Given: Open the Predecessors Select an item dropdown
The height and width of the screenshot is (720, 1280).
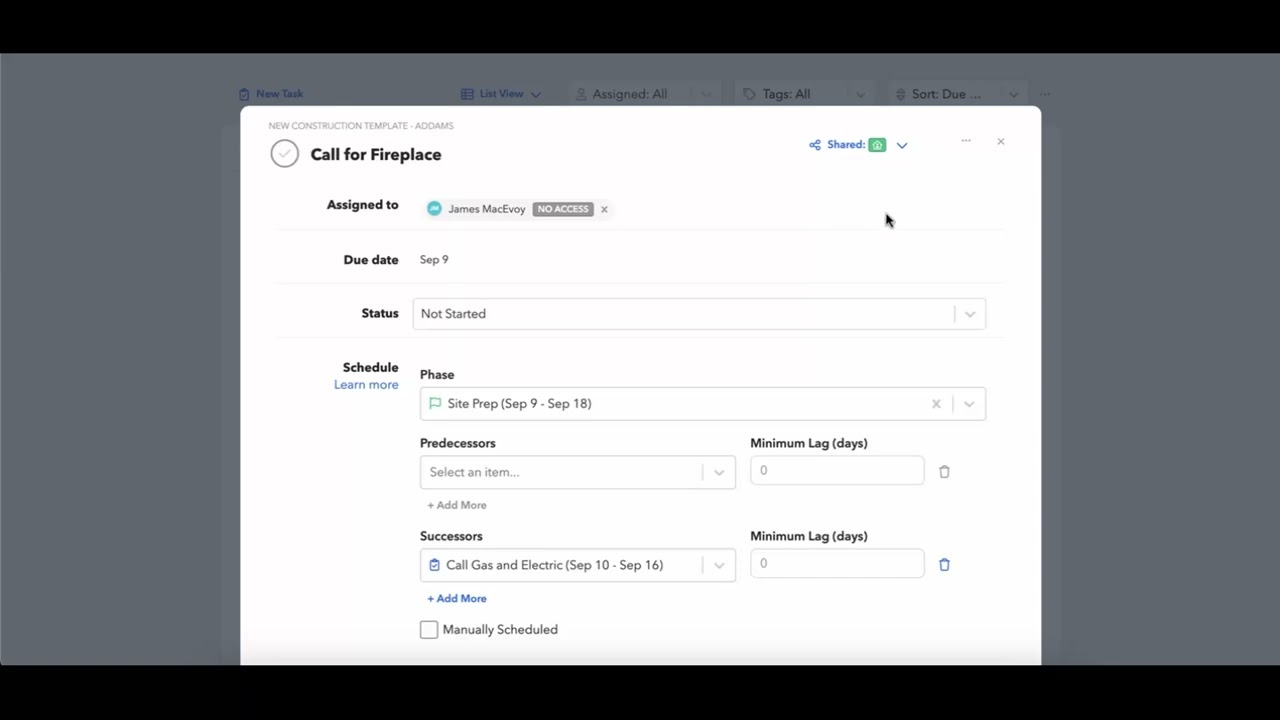Looking at the screenshot, I should click(578, 472).
